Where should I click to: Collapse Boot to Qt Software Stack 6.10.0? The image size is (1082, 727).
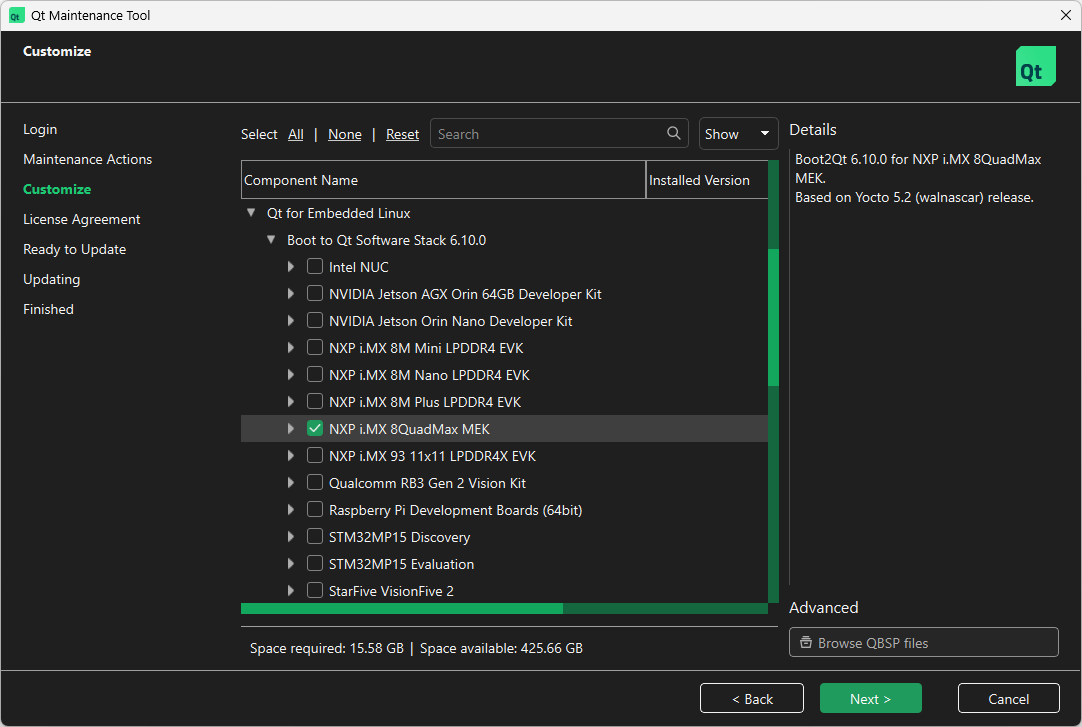click(271, 239)
